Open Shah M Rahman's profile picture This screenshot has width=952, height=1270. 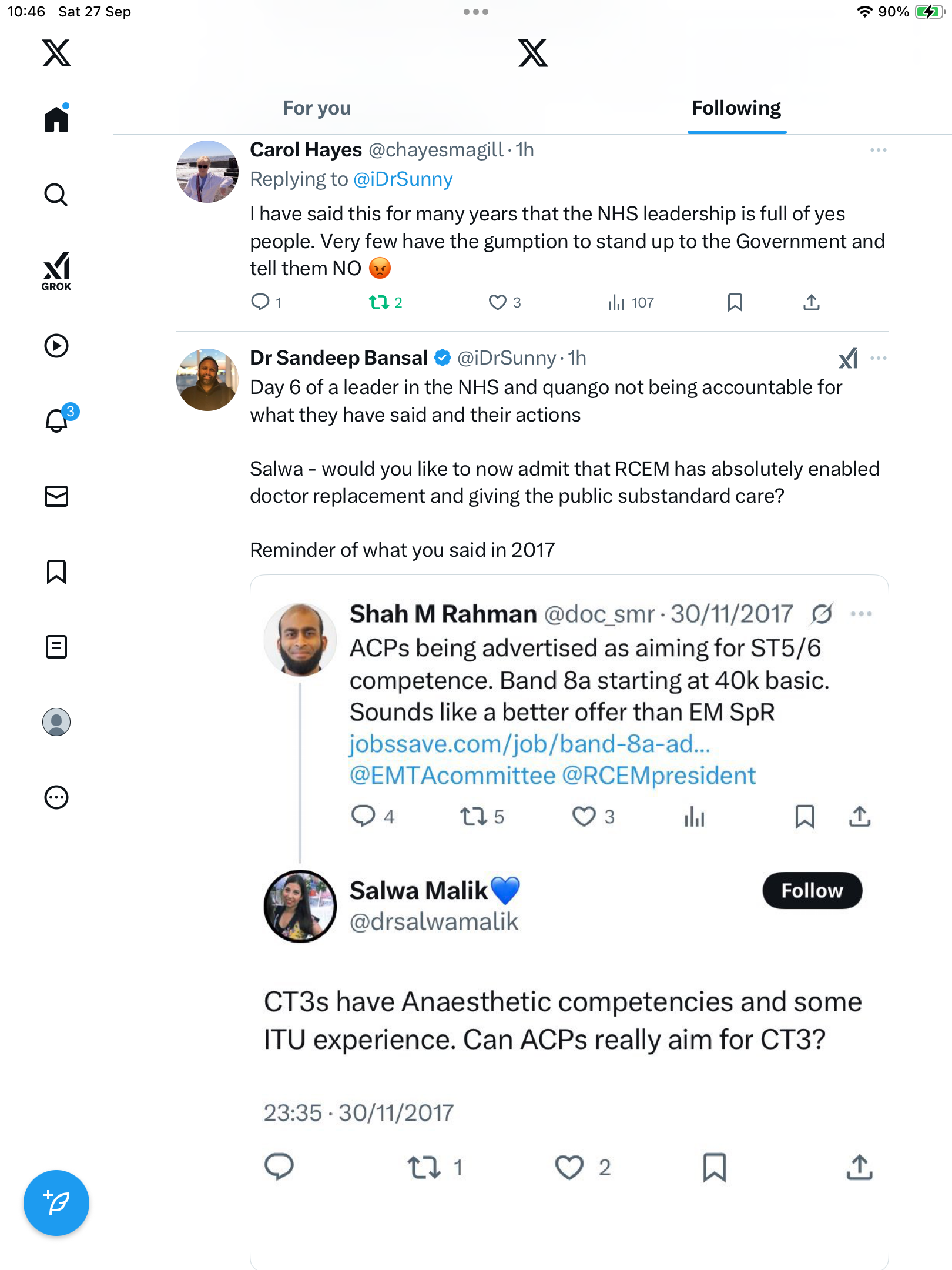[300, 639]
